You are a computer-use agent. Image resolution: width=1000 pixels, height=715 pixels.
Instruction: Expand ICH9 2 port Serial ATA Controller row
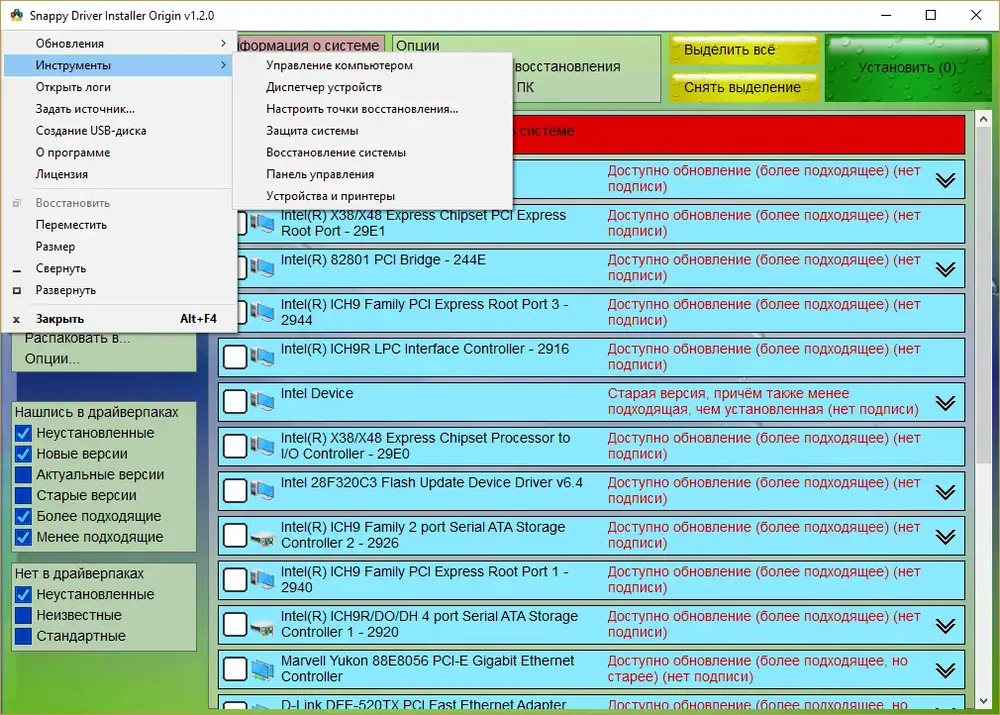(x=945, y=537)
